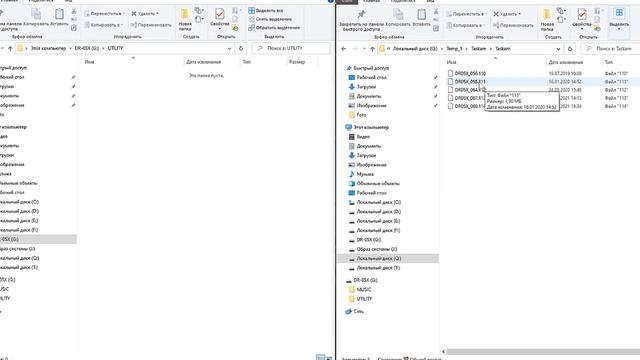
Task: Click horizontal scrollbar in right window file list
Action: coord(543,351)
